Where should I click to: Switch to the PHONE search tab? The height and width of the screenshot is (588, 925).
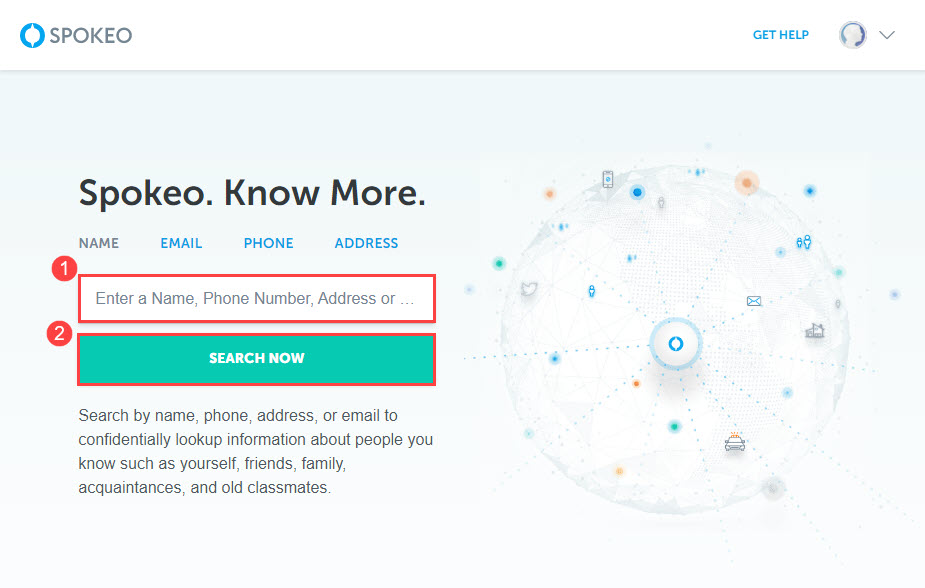268,243
